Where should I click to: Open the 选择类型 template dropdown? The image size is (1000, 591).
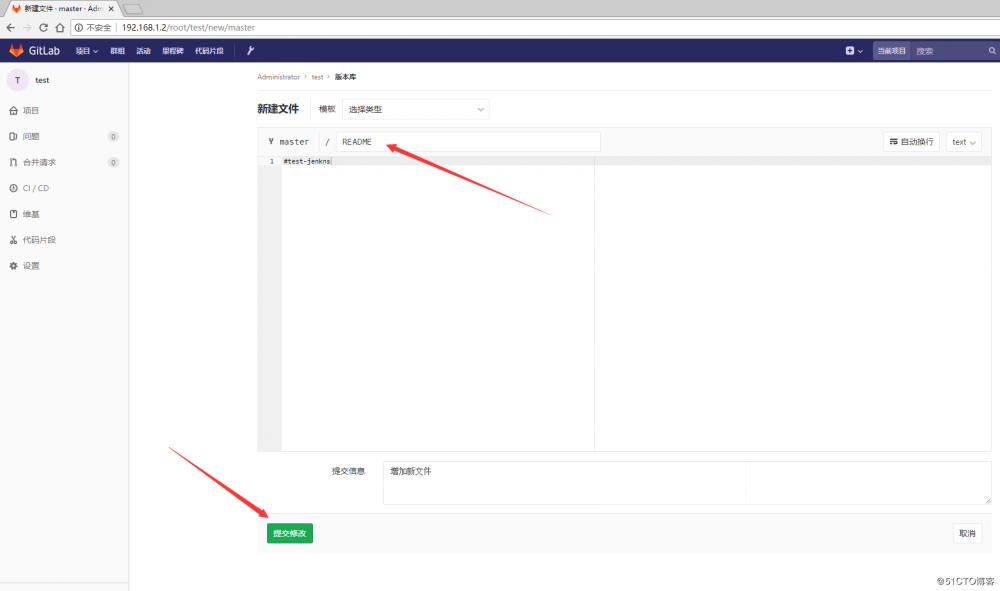[416, 108]
